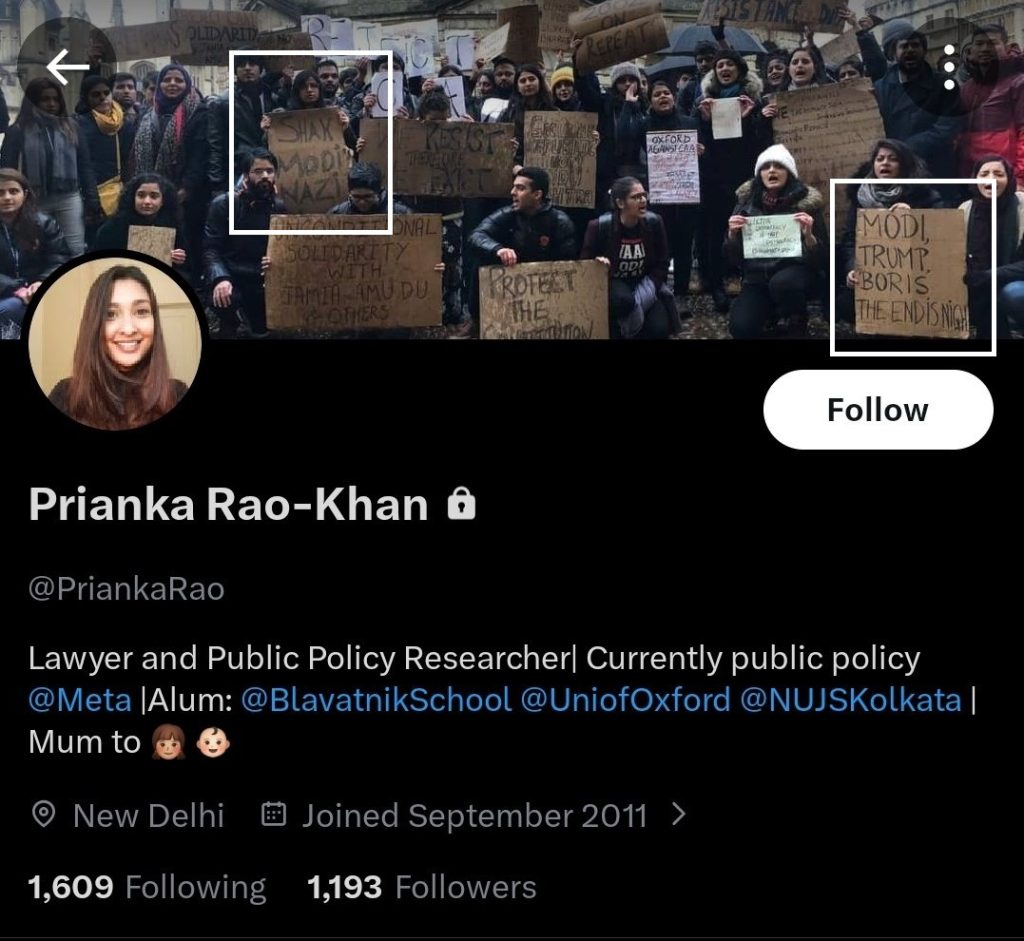Tap the calendar joined-date icon
Screen dimensions: 1024x941
coord(274,814)
